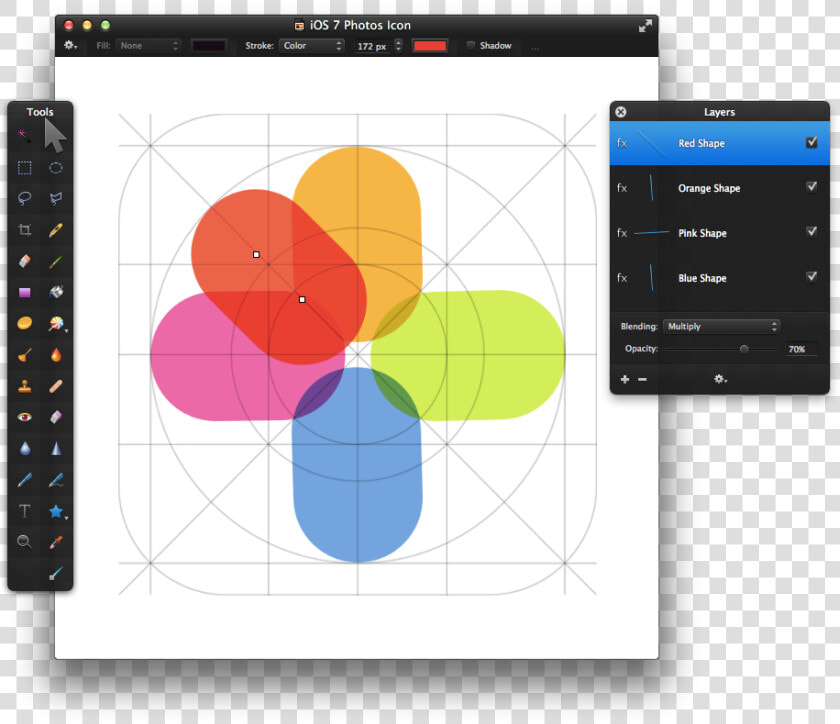Select the bandage Healing tool
The image size is (840, 724).
point(56,386)
